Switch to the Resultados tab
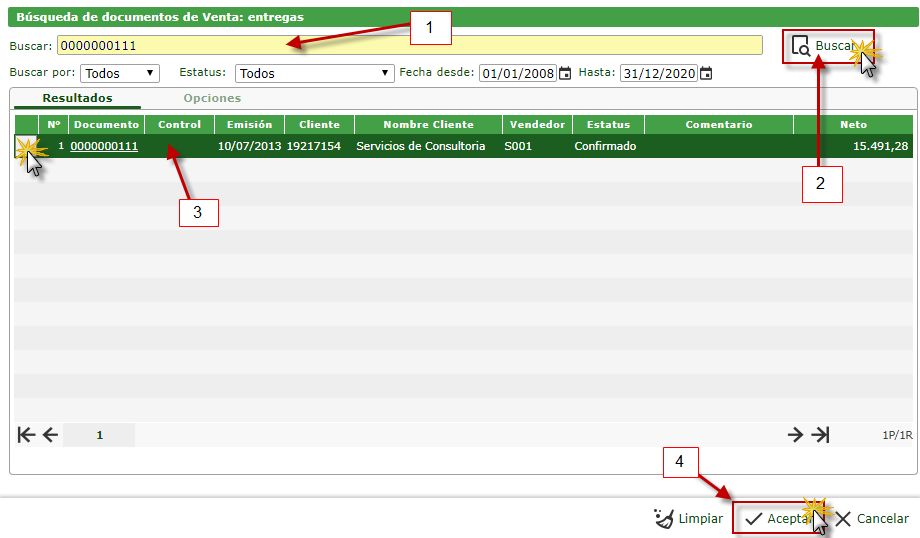Screen dimensions: 920x538 (x=77, y=98)
